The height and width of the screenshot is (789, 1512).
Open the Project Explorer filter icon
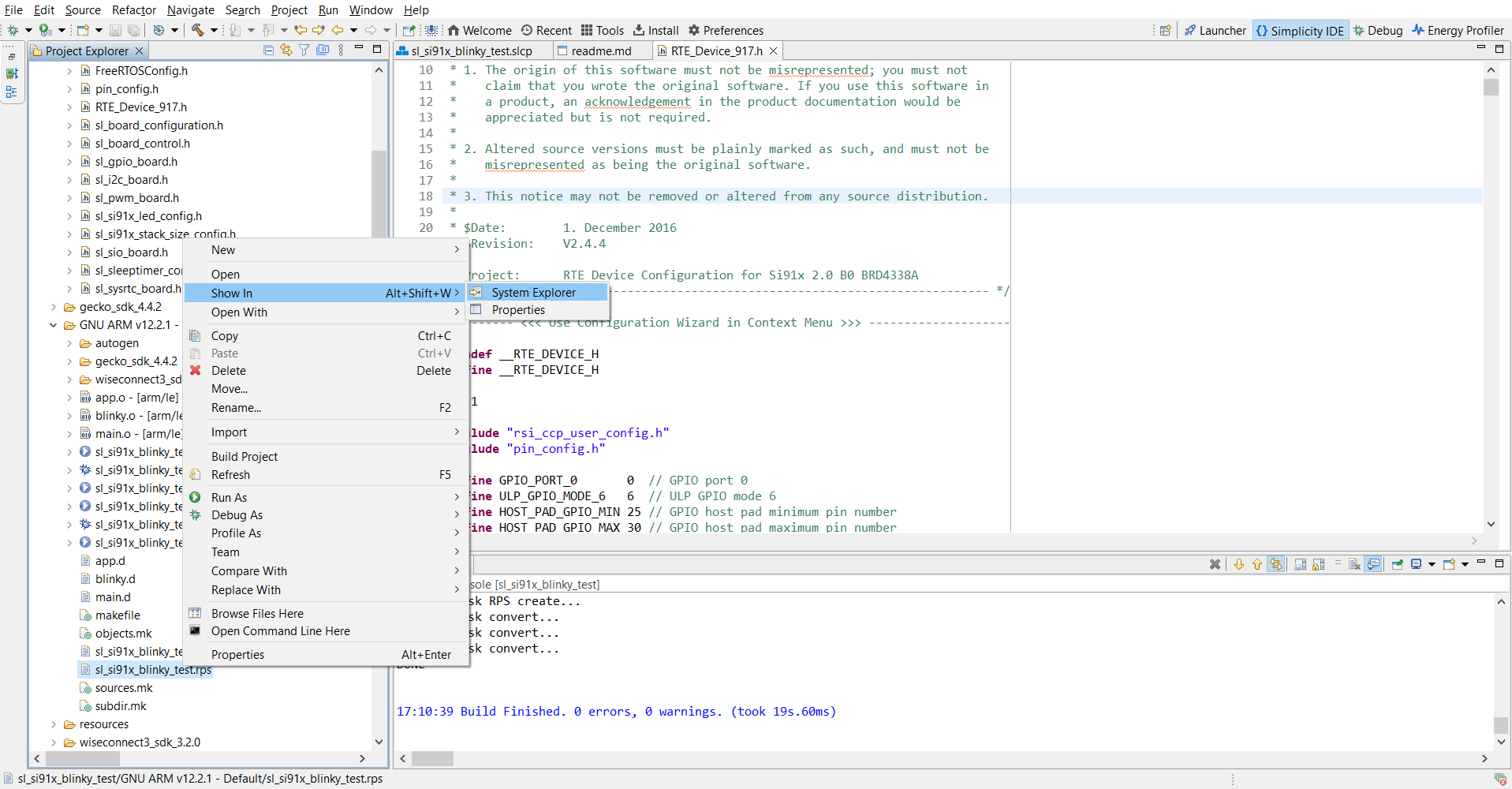[x=304, y=50]
